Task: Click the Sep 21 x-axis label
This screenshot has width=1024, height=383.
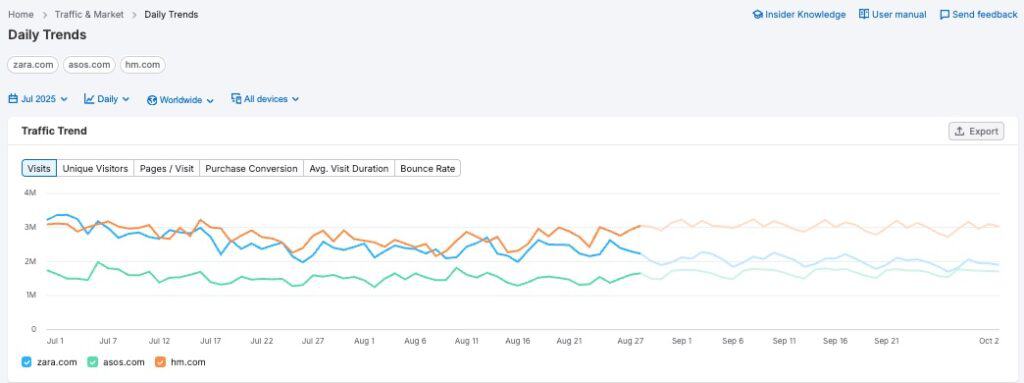Action: click(886, 341)
